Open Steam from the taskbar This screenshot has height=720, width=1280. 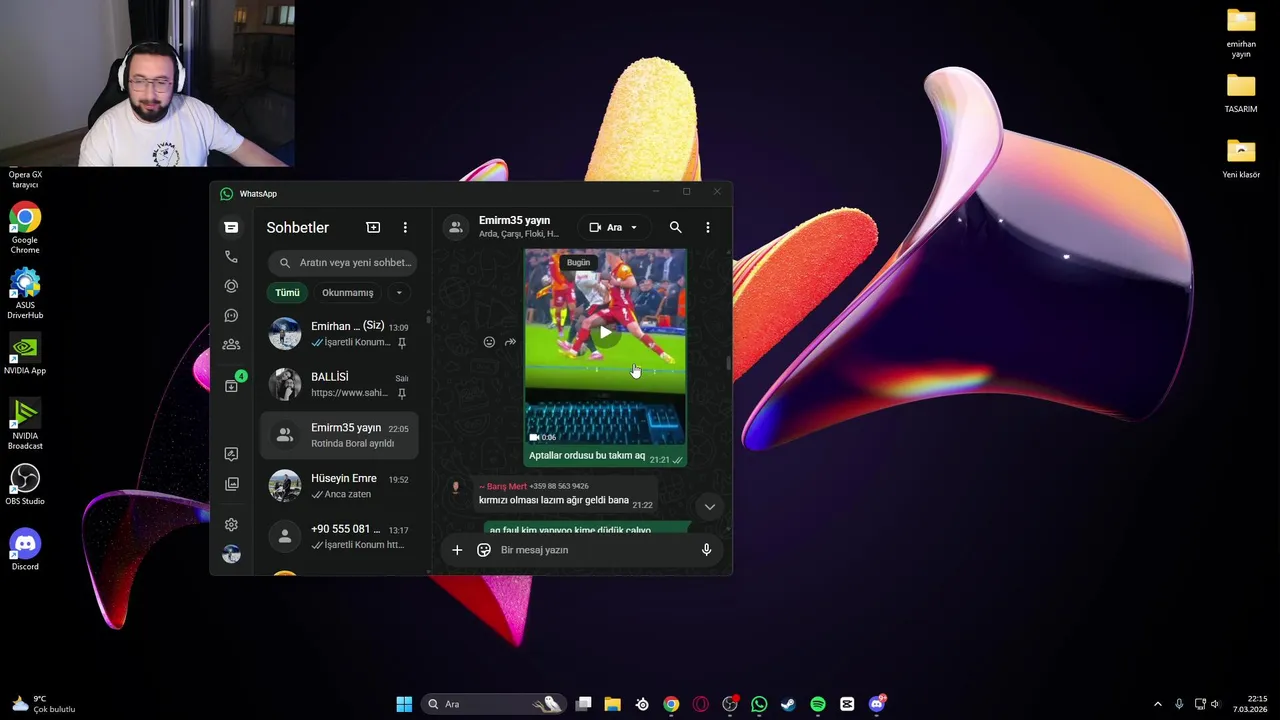pos(788,704)
